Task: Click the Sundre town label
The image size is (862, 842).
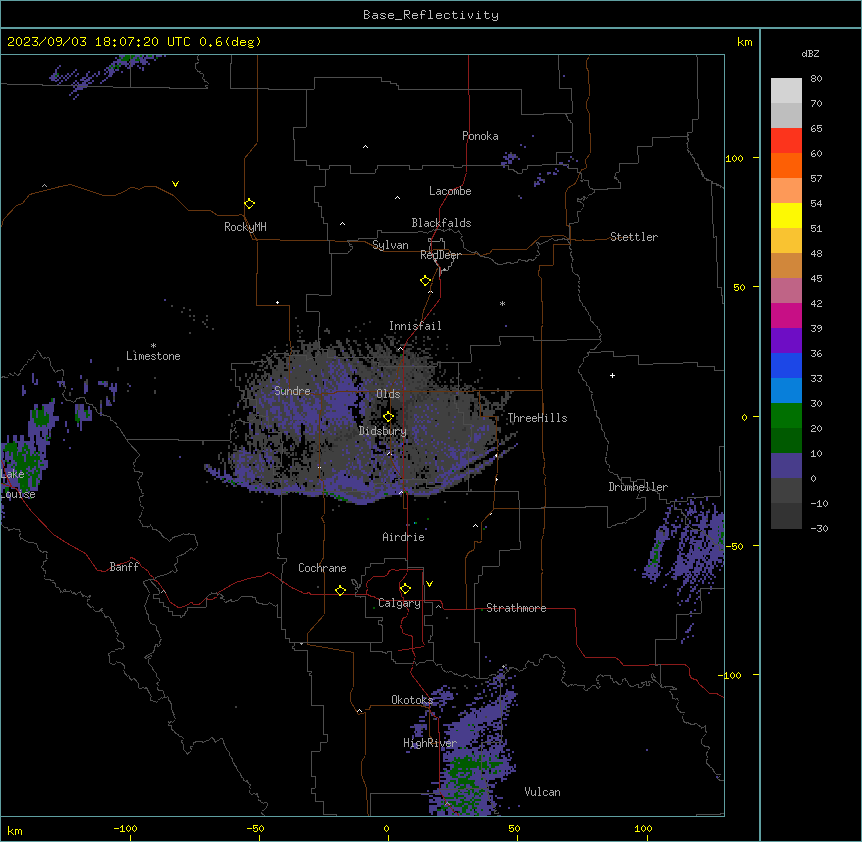Action: click(x=292, y=391)
